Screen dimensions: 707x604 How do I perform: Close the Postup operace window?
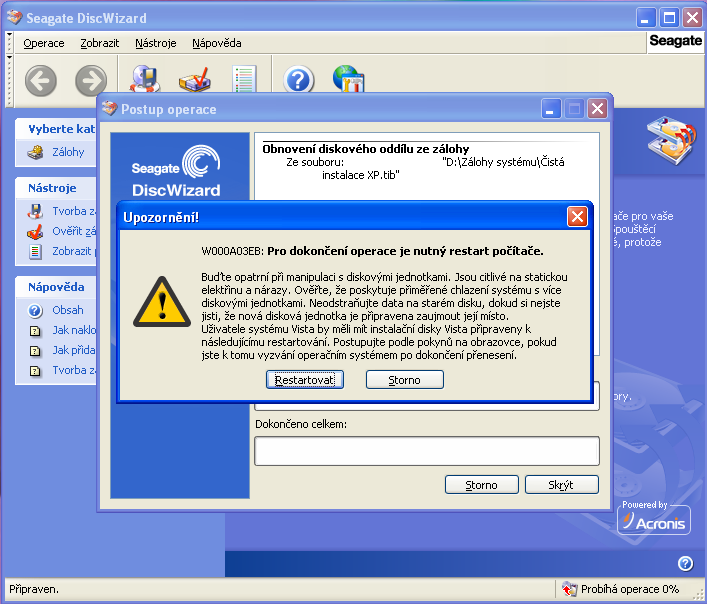tap(597, 109)
